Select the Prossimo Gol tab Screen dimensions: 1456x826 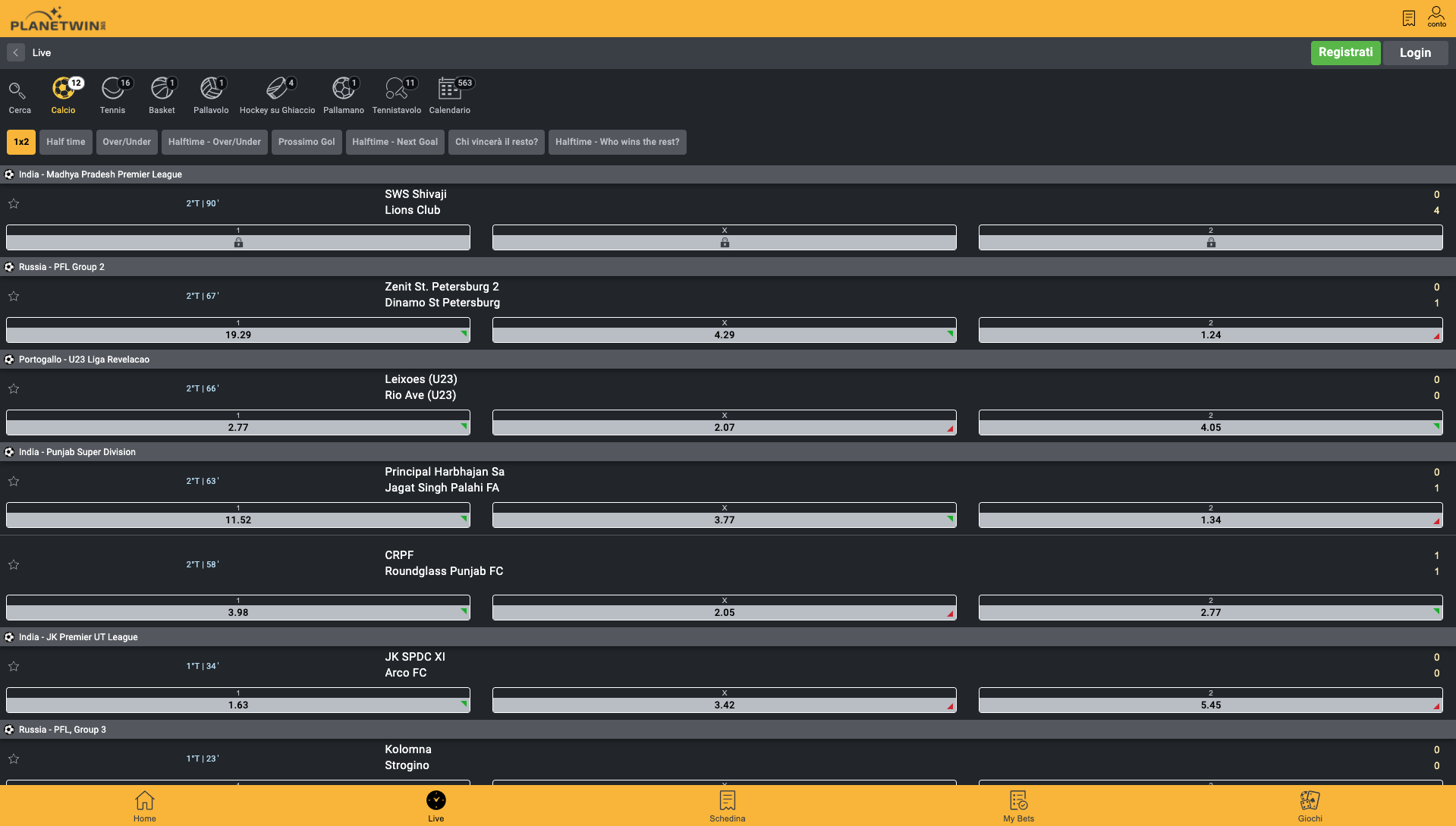click(307, 142)
